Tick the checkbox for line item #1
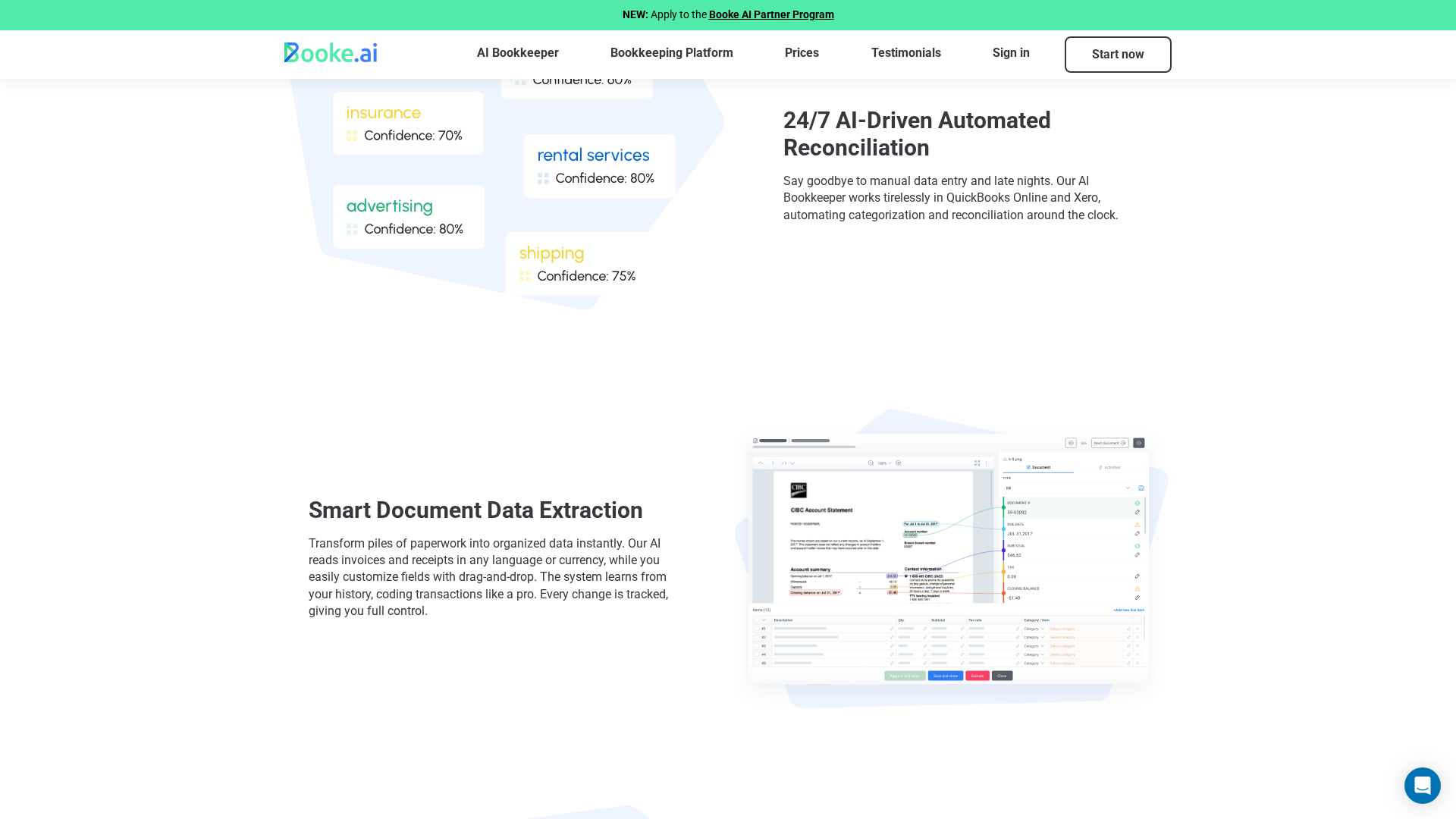This screenshot has height=819, width=1456. point(756,629)
